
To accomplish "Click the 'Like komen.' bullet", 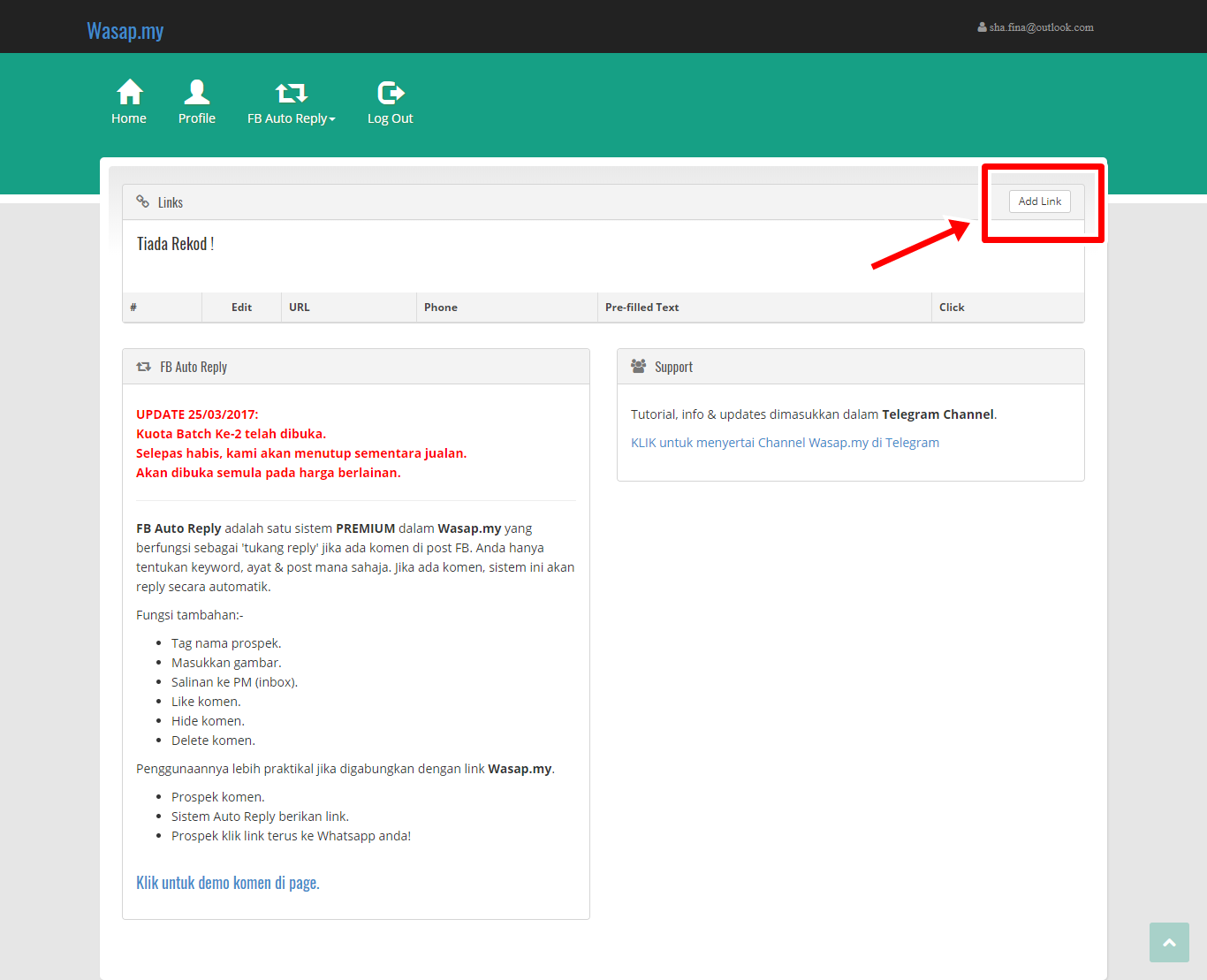I will pos(206,702).
